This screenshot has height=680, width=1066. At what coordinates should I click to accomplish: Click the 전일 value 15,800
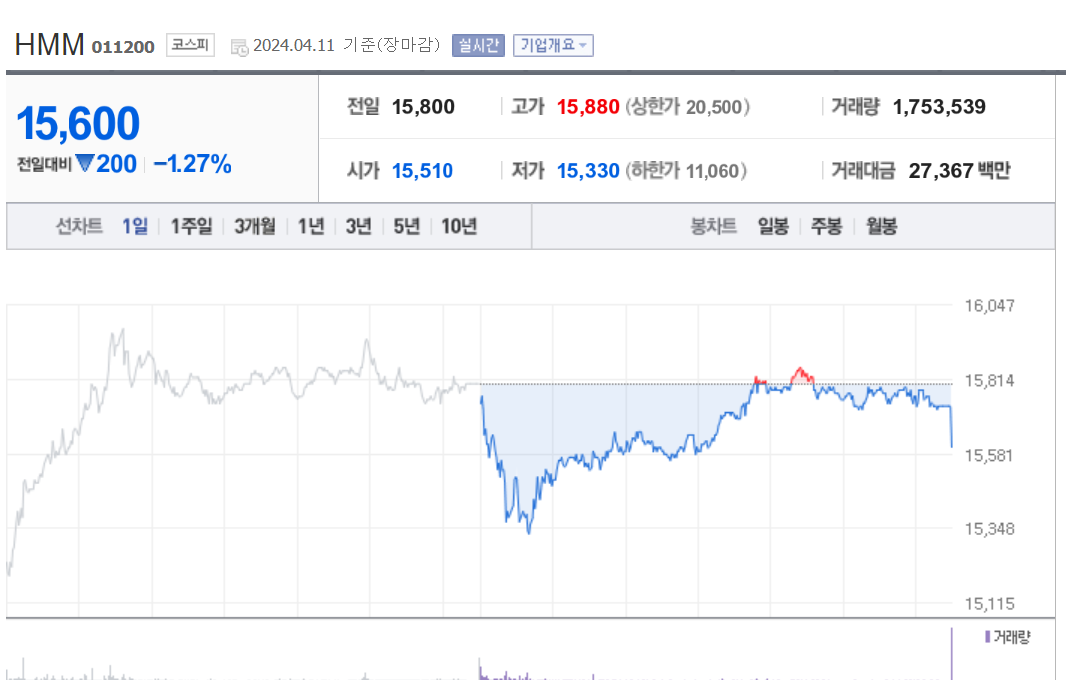423,107
